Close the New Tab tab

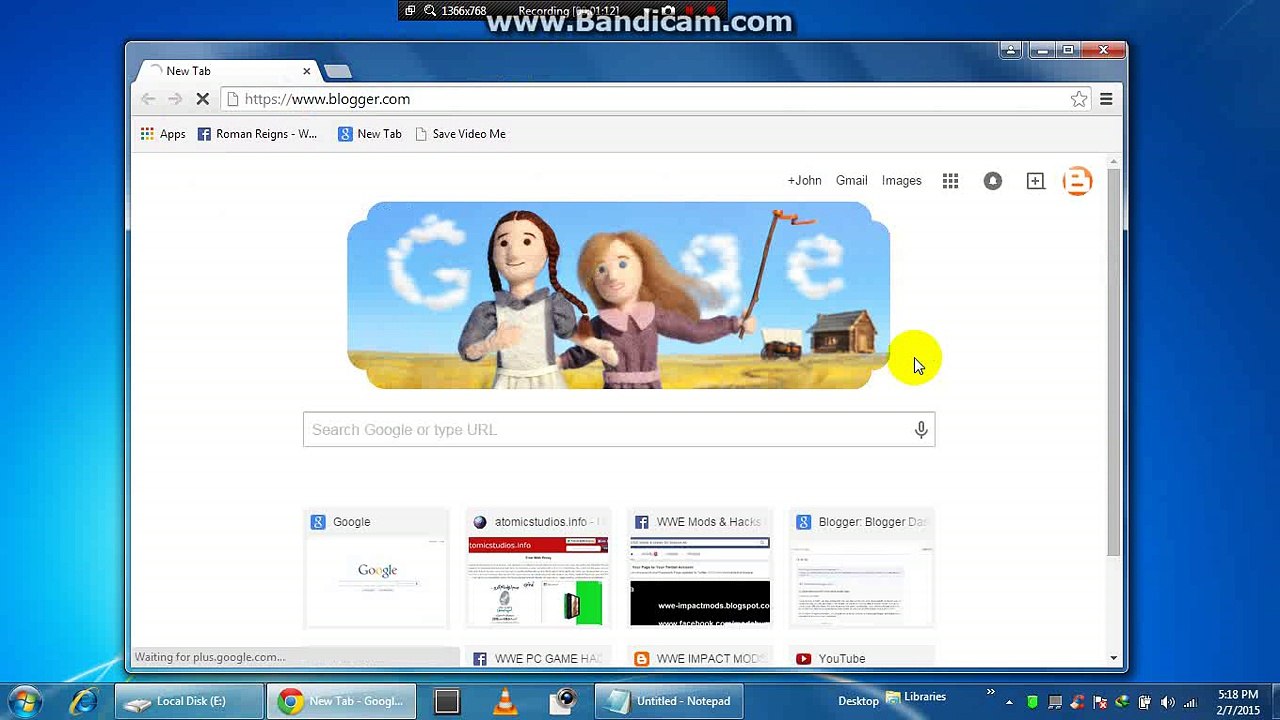click(x=307, y=71)
